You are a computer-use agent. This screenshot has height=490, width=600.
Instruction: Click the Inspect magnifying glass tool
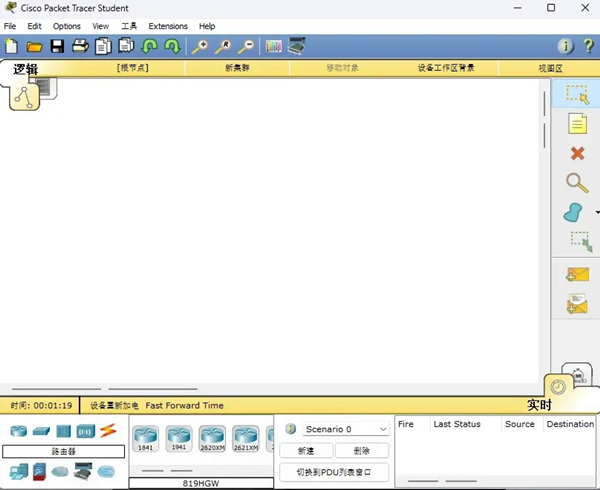tap(577, 182)
